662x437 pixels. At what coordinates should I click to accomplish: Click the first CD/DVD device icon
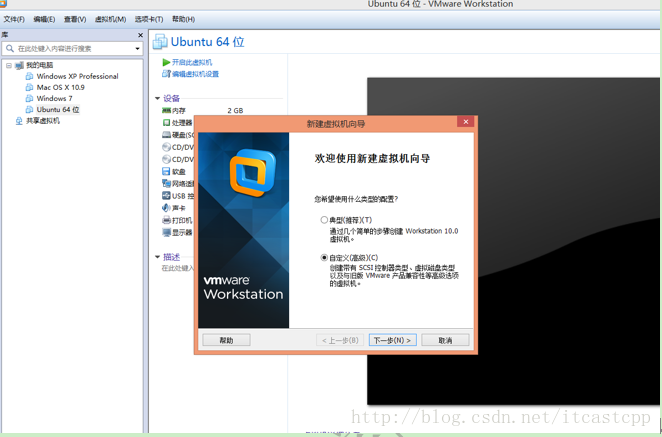[x=166, y=147]
